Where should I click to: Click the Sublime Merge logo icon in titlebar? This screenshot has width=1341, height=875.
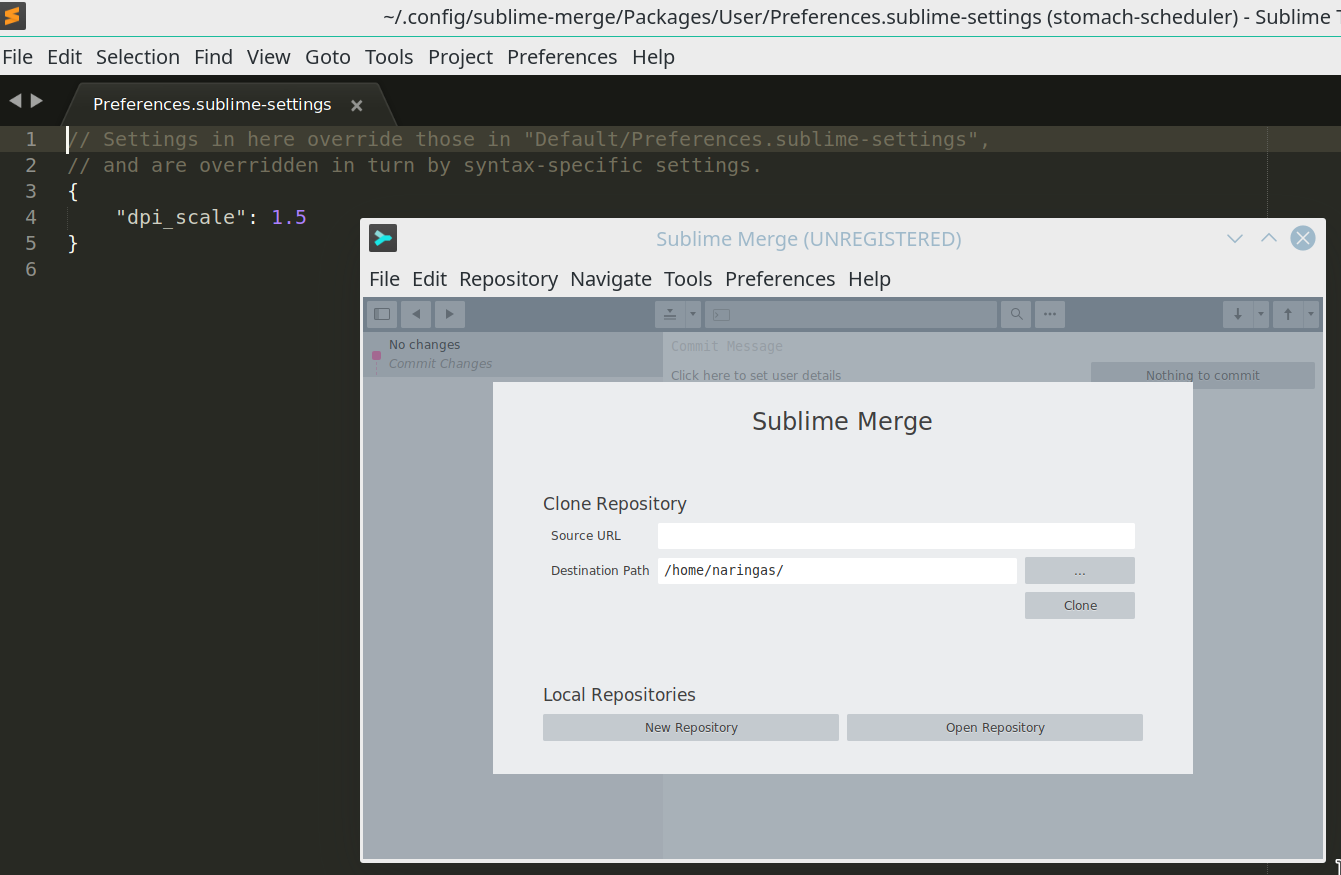tap(382, 238)
